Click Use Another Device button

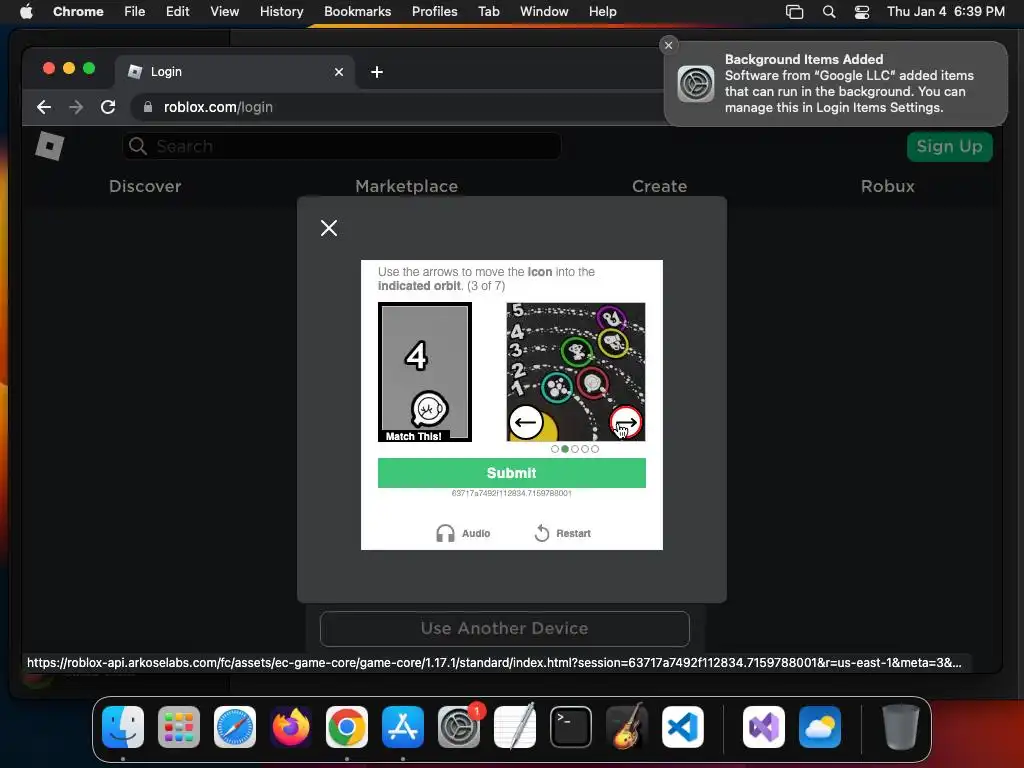(x=504, y=628)
